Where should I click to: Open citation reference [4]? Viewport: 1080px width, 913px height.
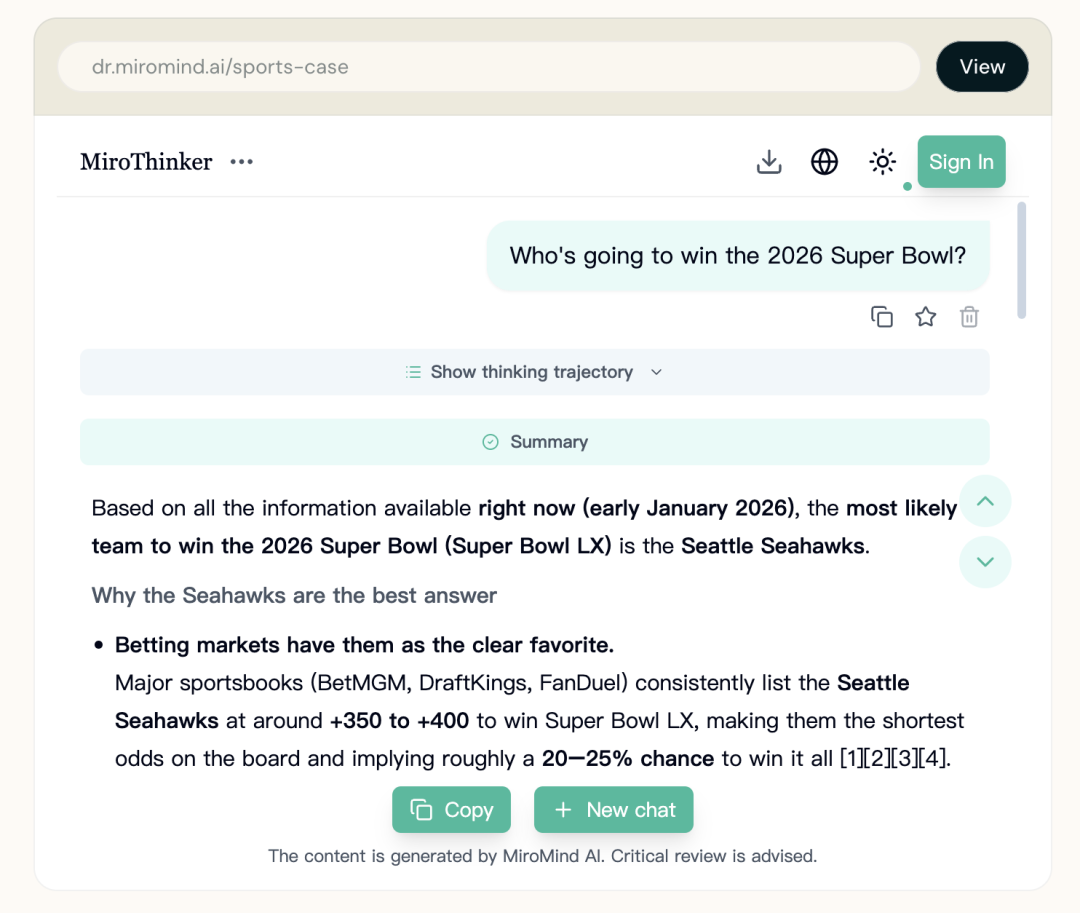pos(935,759)
